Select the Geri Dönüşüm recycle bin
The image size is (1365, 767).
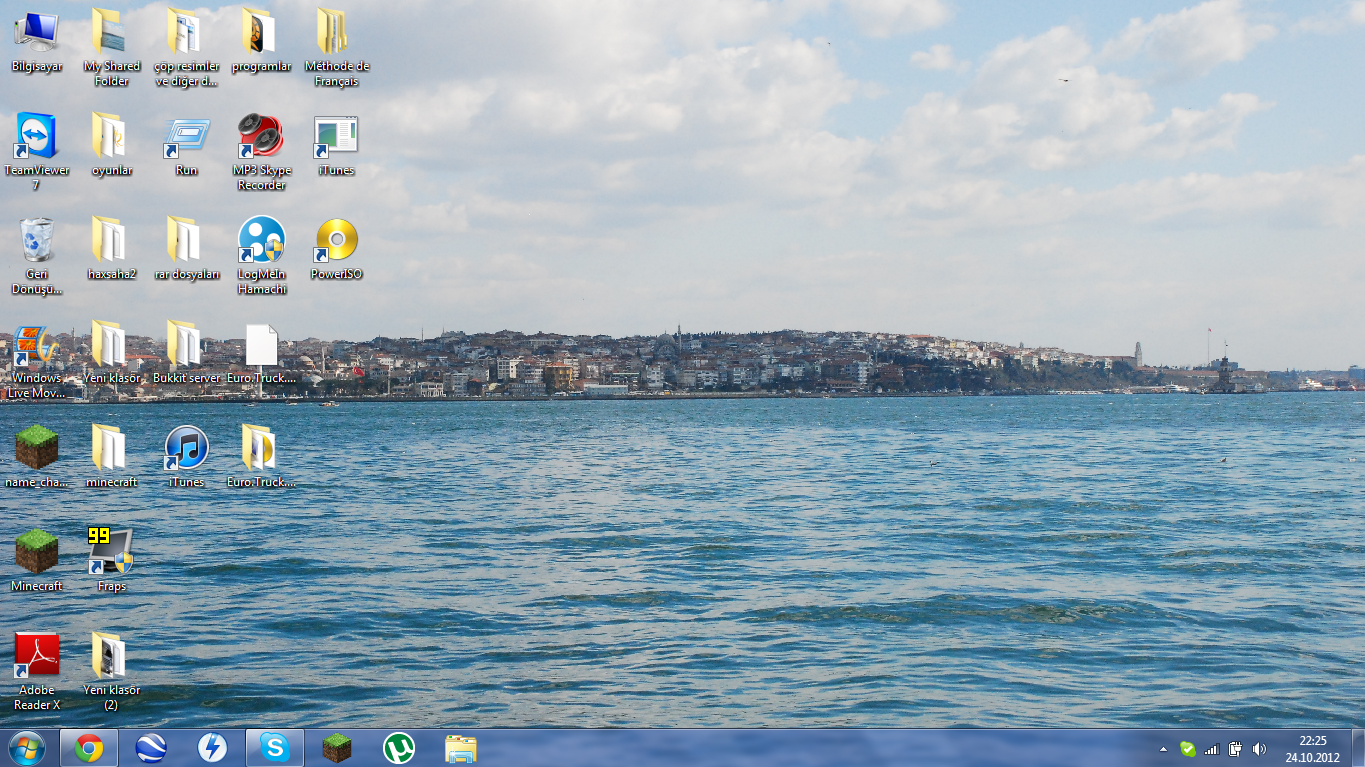pos(37,255)
